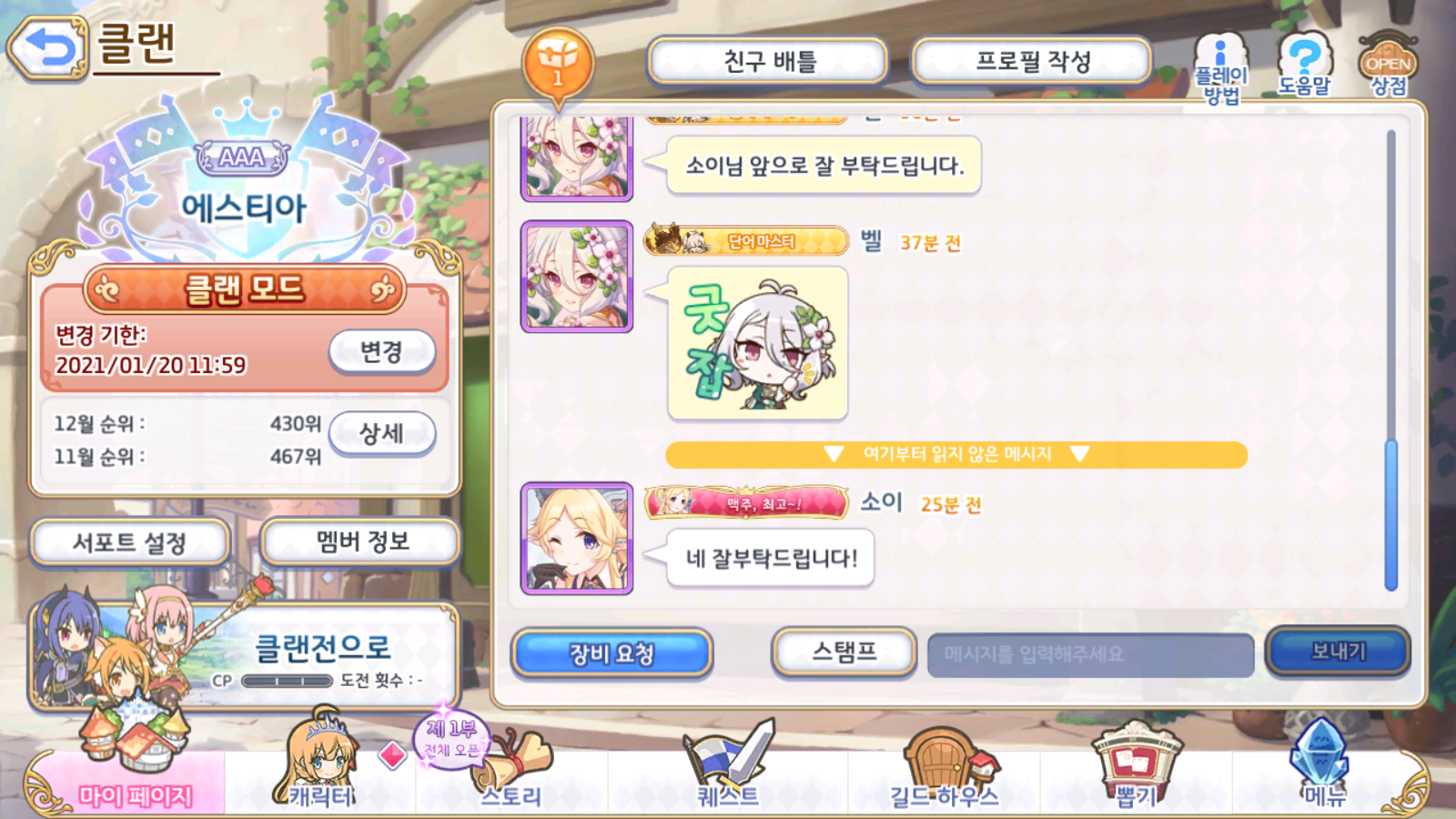Click the 변경 clan mode button
Screen dimensions: 1456x819
[382, 351]
